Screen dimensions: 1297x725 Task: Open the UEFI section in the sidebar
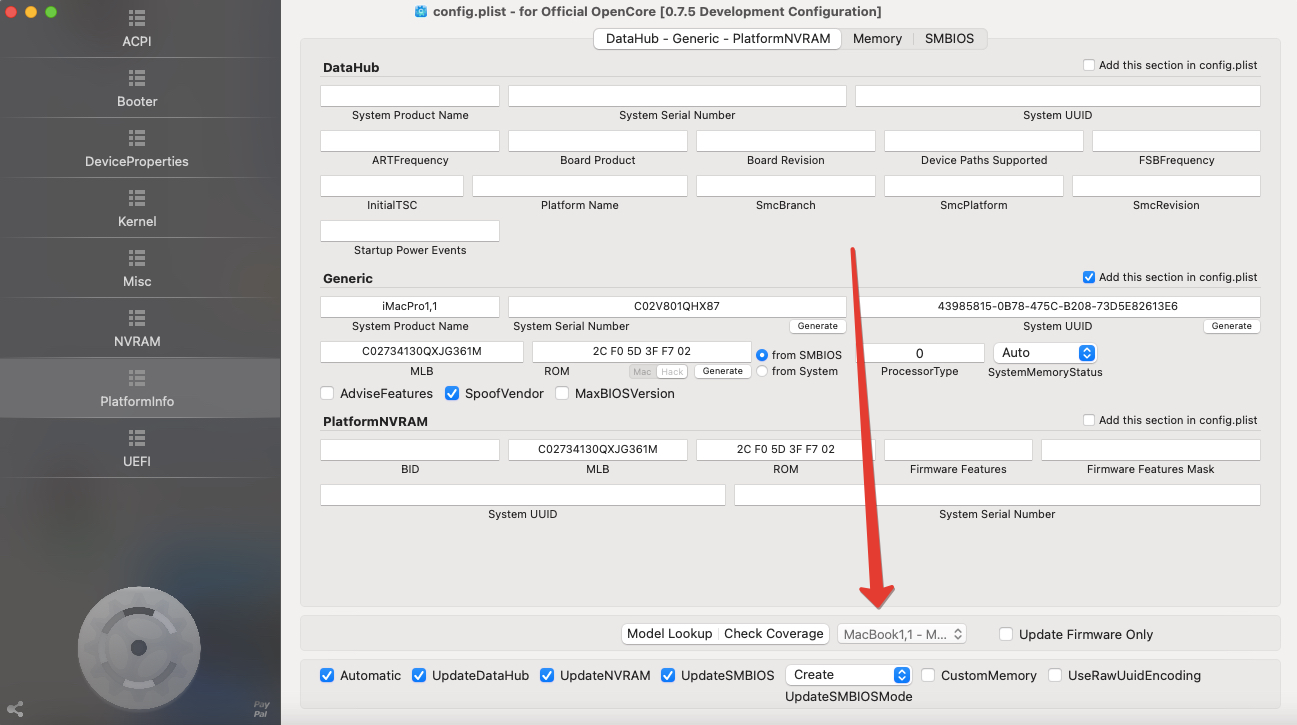click(137, 449)
